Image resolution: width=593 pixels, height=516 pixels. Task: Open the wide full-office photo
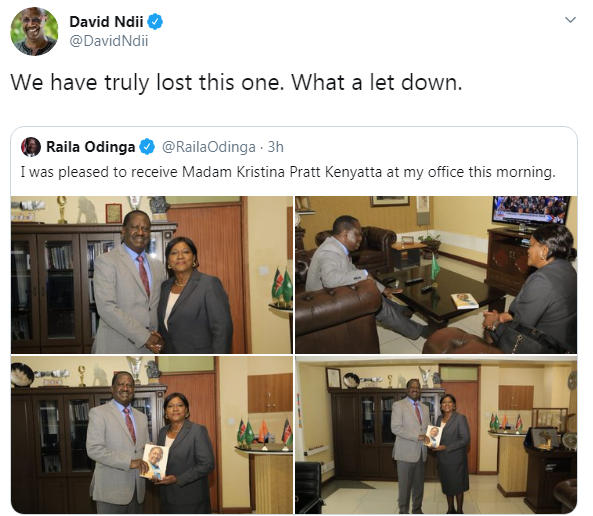tap(436, 435)
